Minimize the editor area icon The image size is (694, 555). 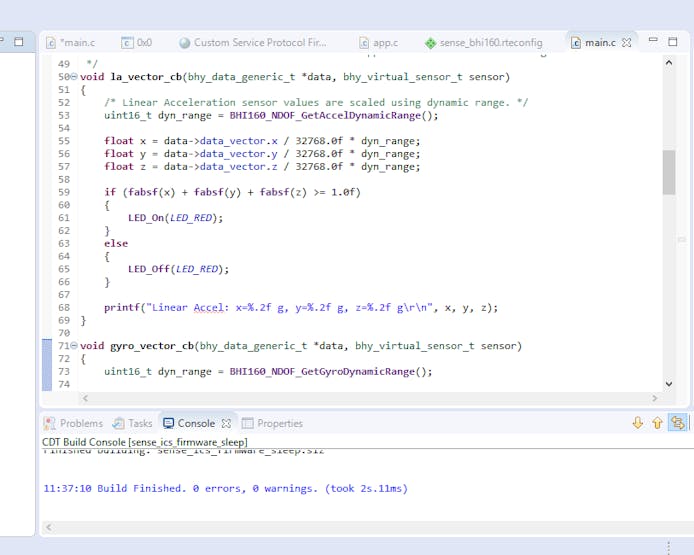(652, 41)
